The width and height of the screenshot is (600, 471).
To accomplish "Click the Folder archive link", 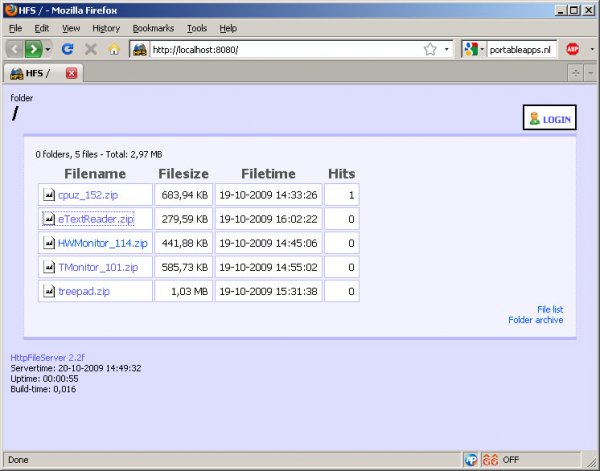I will pos(535,320).
